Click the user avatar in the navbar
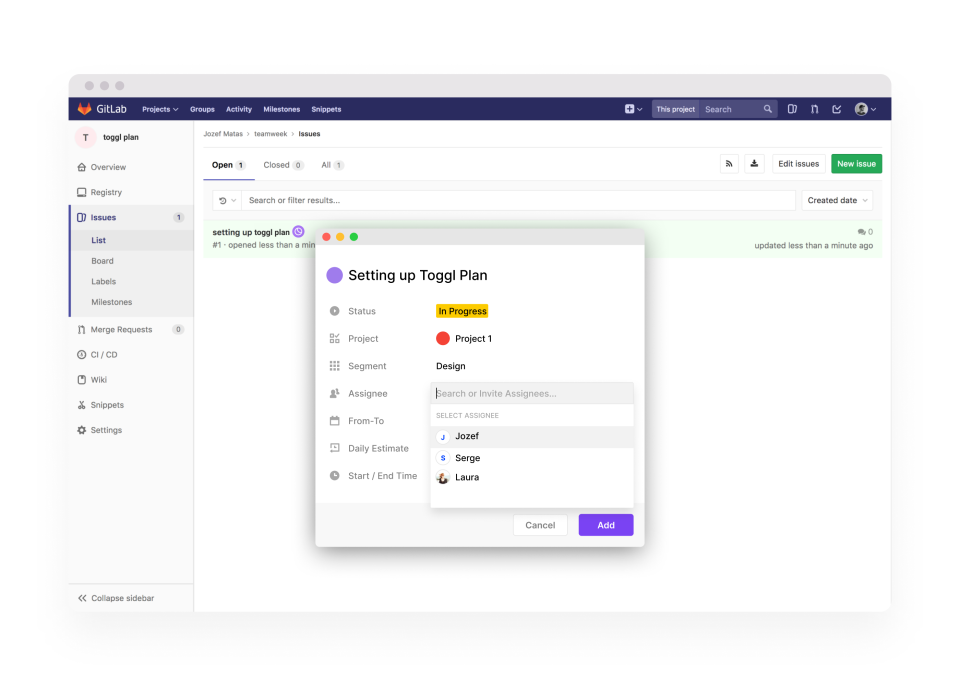The height and width of the screenshot is (686, 960). [x=861, y=109]
